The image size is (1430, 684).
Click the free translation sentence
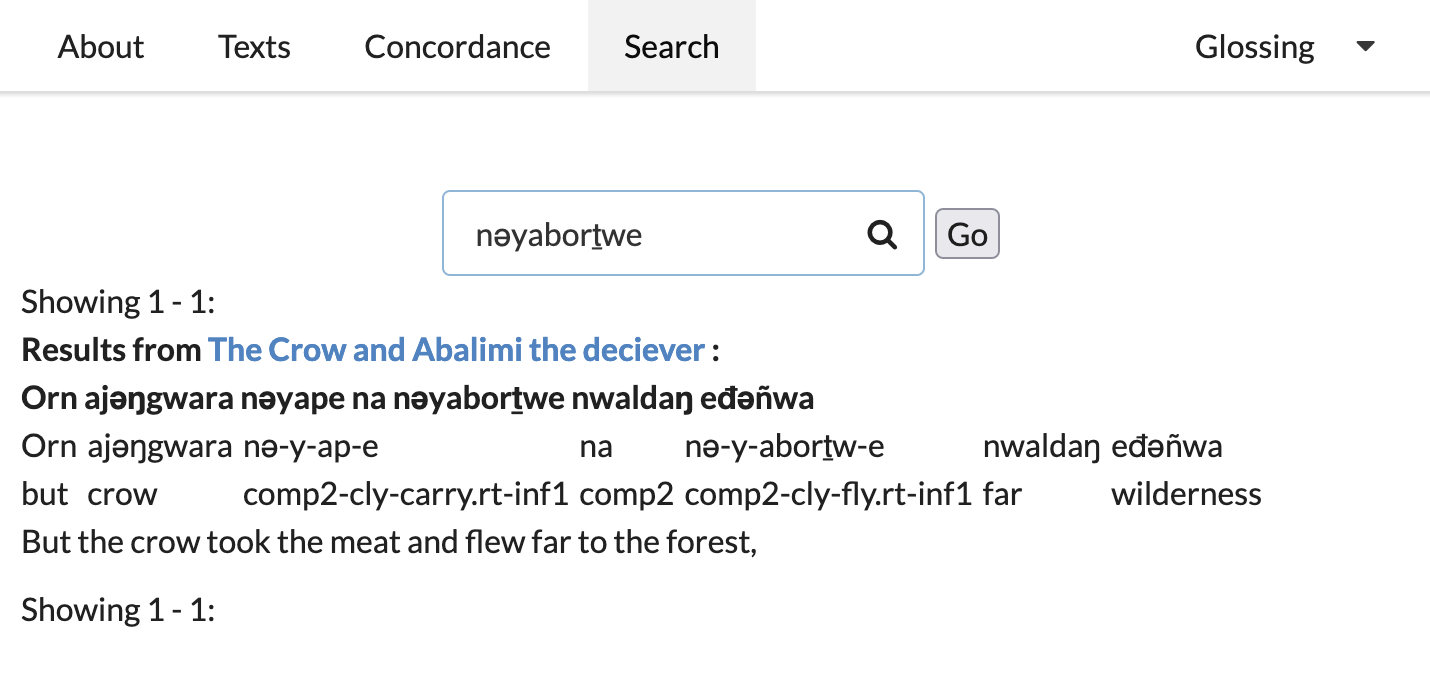pyautogui.click(x=389, y=542)
